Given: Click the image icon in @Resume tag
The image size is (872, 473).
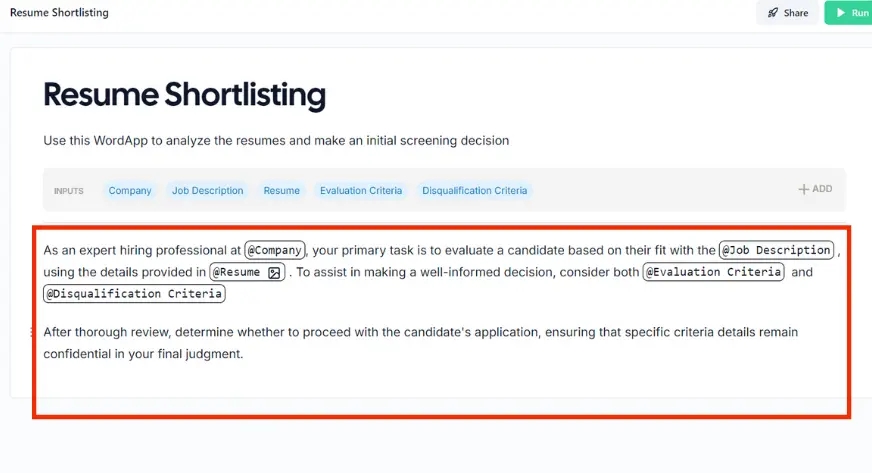Looking at the screenshot, I should (274, 272).
